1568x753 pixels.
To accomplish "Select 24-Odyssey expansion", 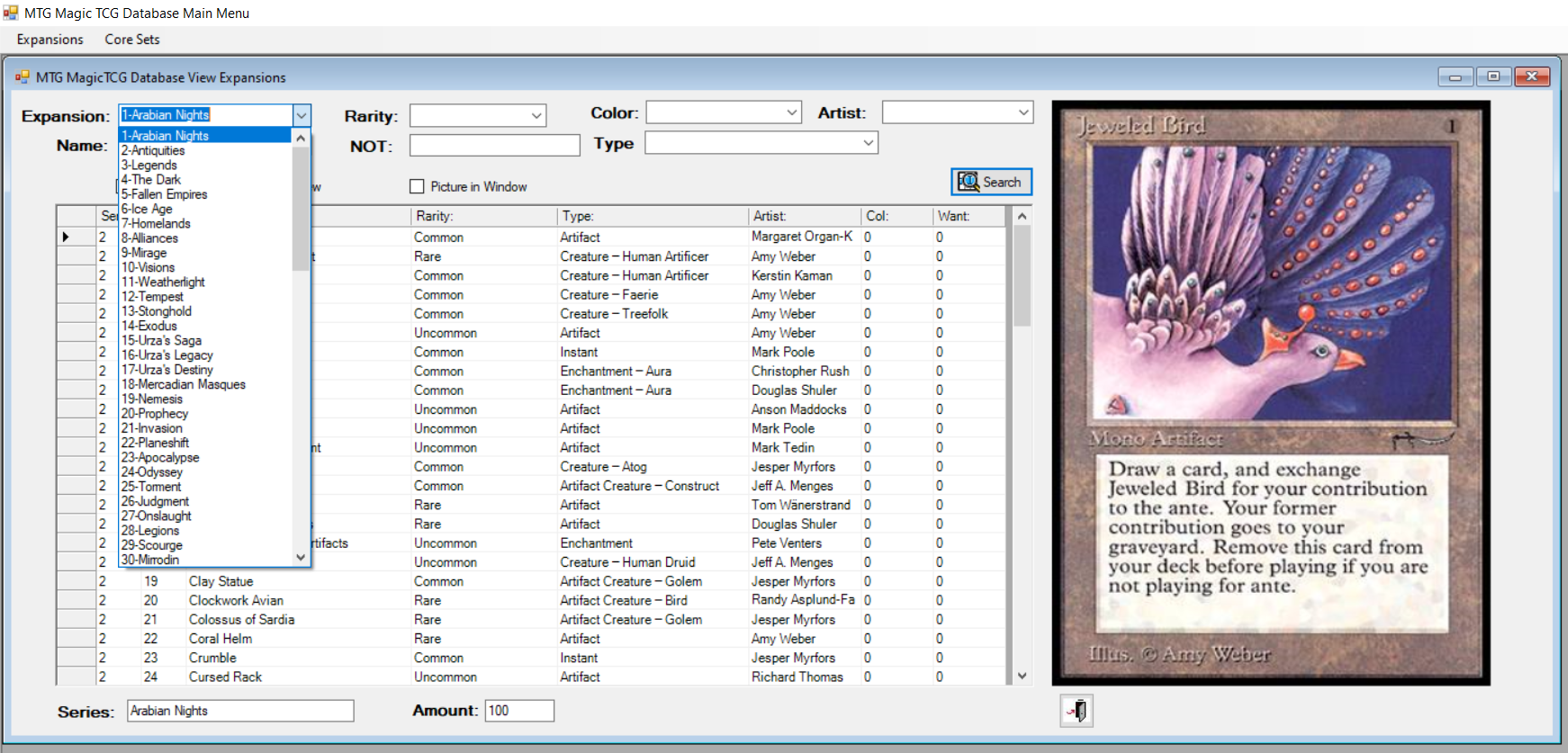I will click(206, 471).
